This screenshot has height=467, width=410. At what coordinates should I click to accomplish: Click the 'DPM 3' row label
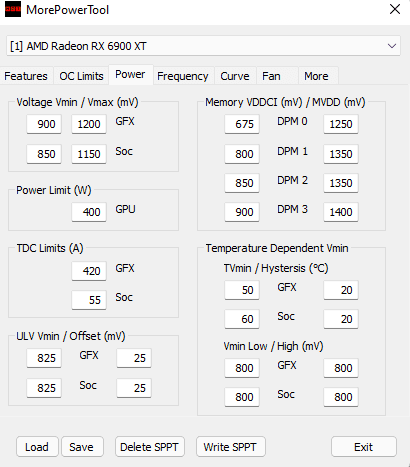[292, 209]
